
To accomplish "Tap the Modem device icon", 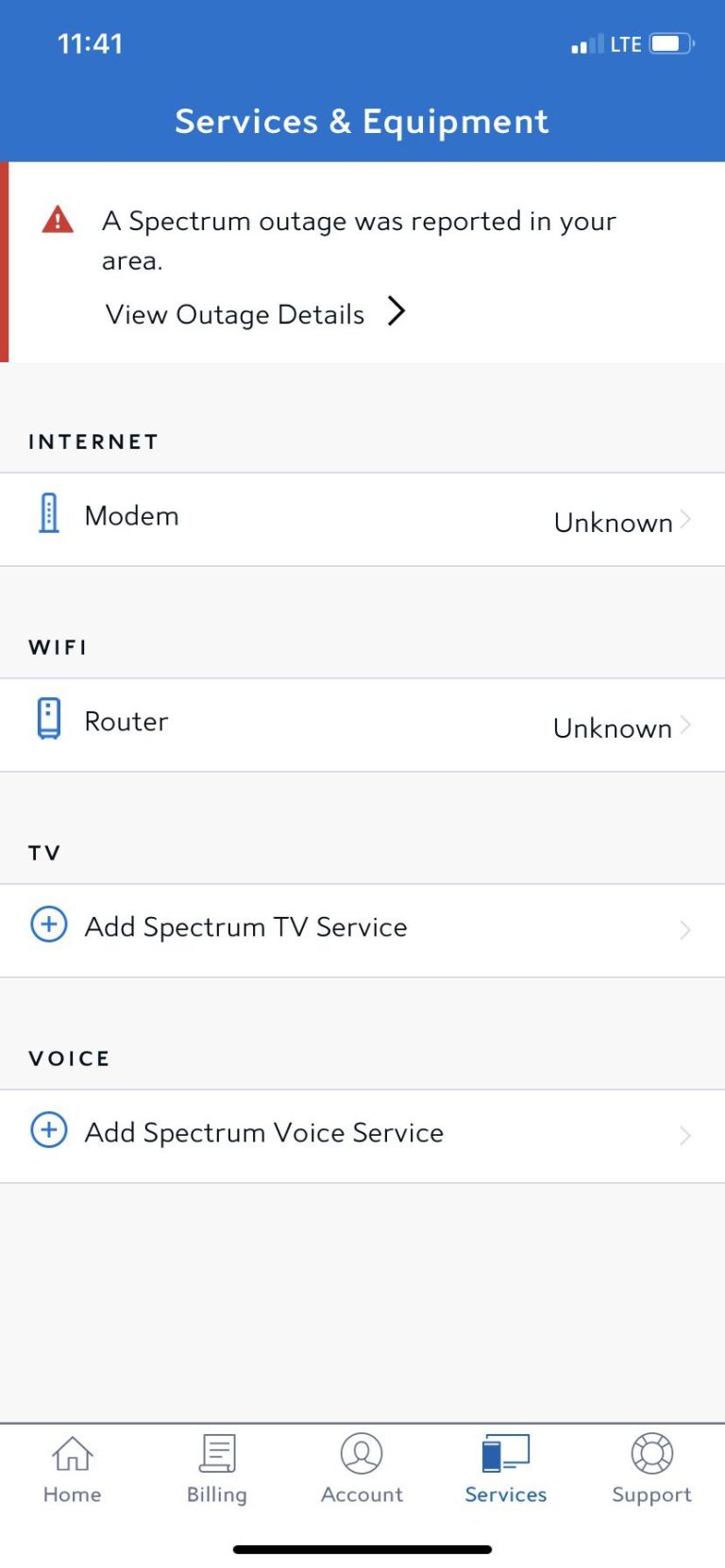I will (x=49, y=514).
